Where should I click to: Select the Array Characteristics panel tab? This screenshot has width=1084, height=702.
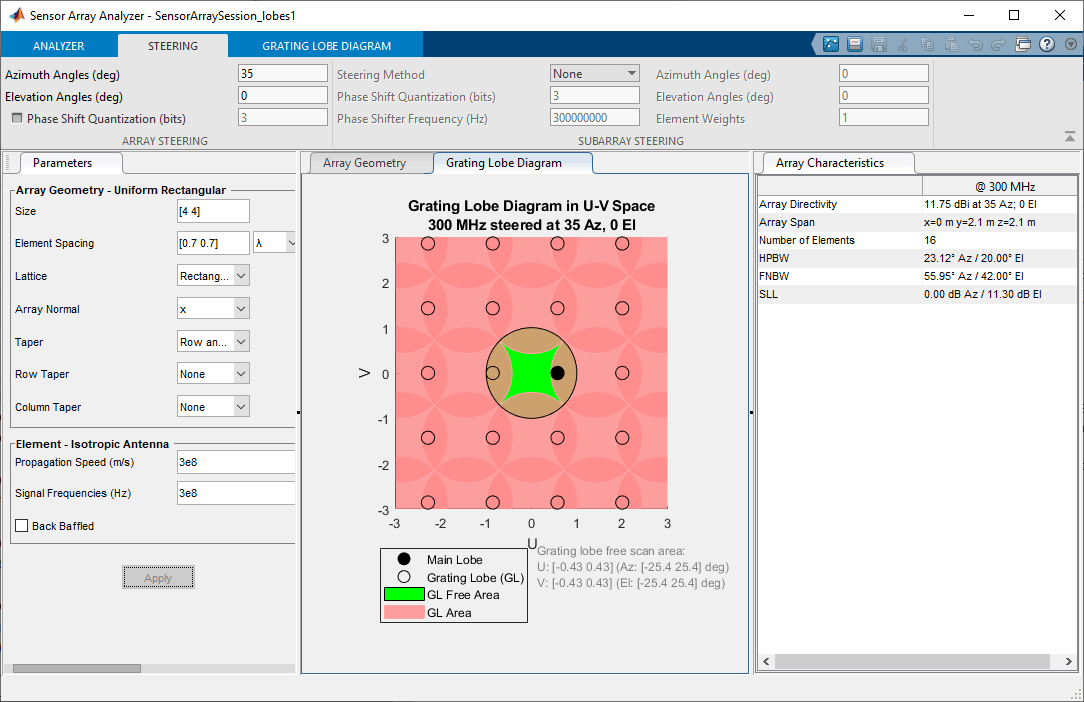(830, 163)
